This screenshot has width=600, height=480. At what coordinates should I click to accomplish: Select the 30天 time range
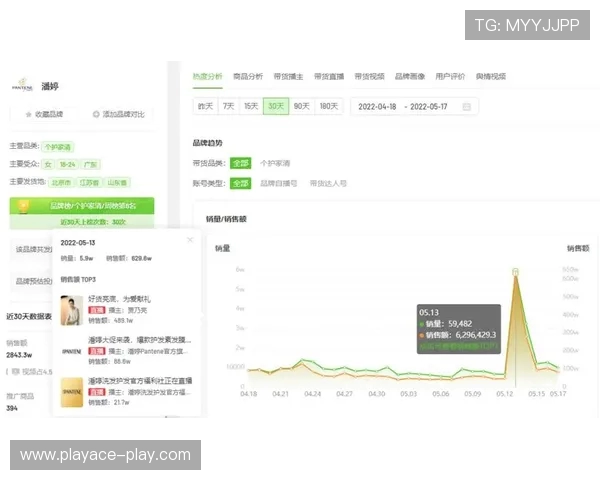(x=276, y=106)
